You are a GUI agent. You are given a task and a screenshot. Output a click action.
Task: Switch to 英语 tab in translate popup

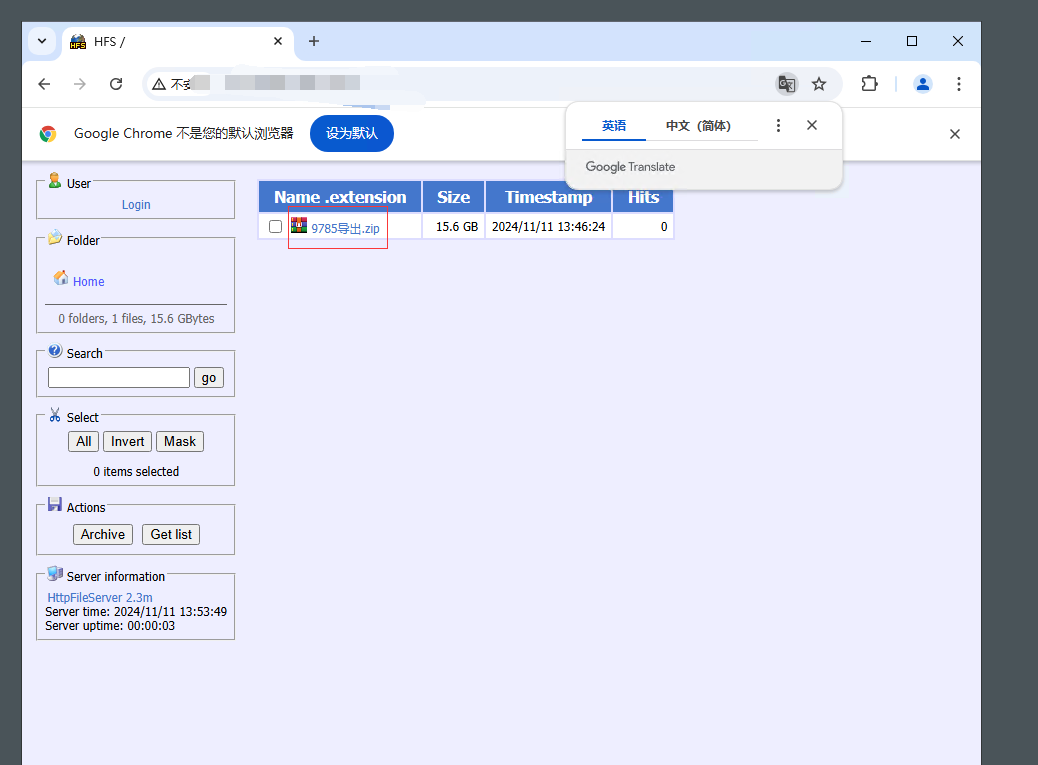614,126
